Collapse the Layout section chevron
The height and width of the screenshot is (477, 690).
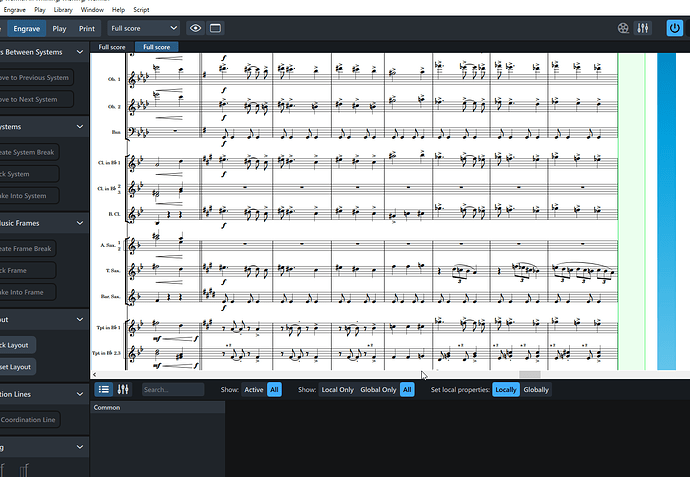tap(80, 319)
